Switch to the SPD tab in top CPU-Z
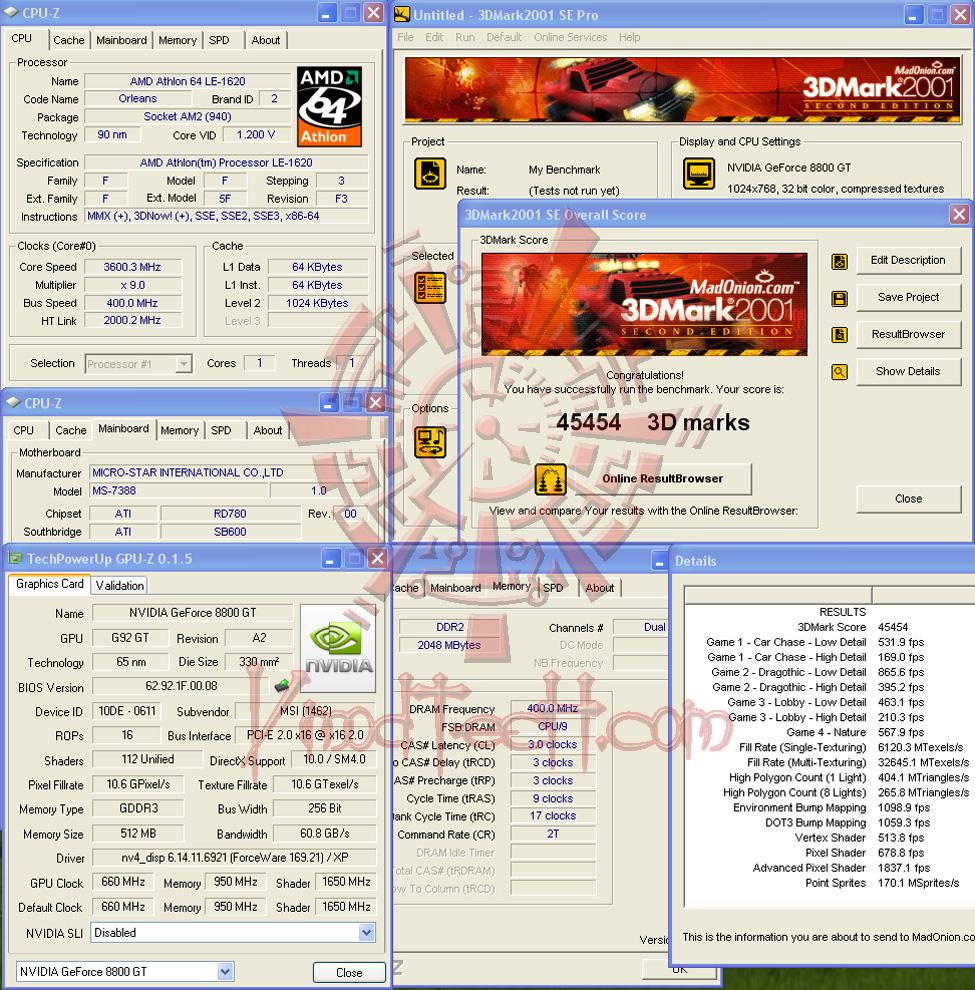Viewport: 975px width, 990px height. pos(219,40)
